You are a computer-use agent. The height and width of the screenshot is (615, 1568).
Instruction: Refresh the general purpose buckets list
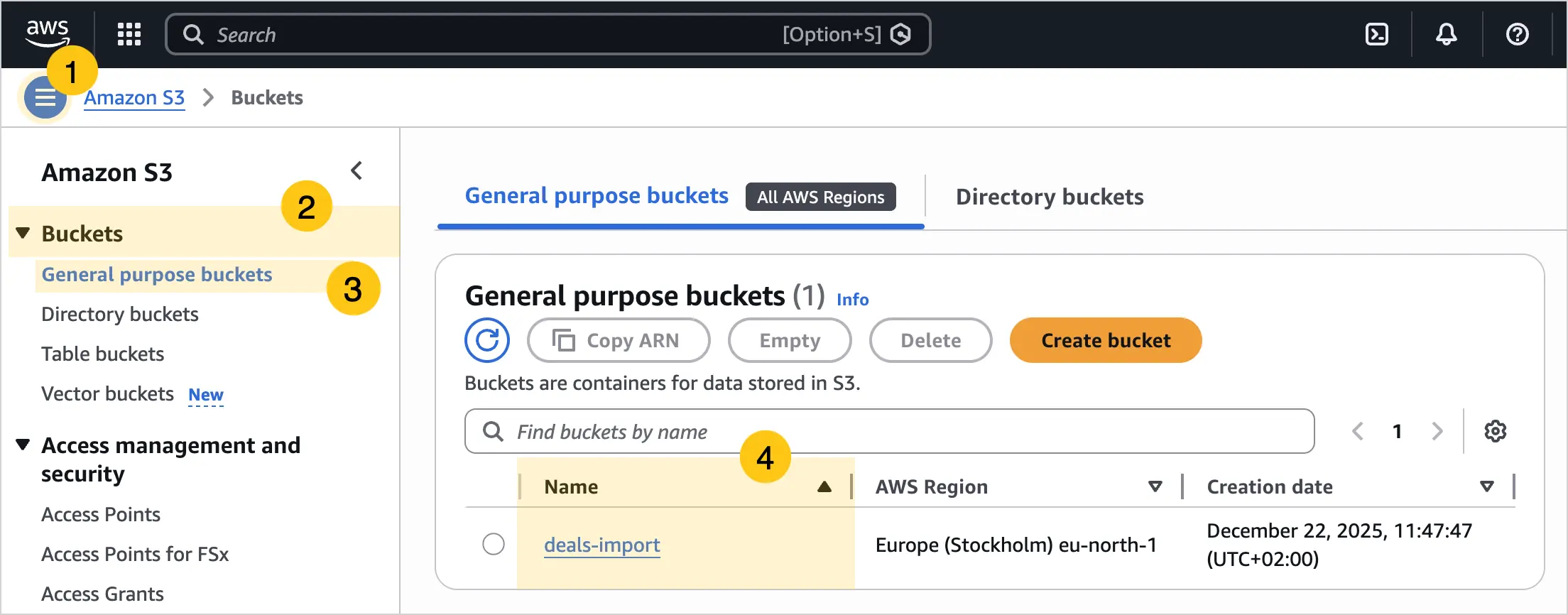(x=487, y=340)
